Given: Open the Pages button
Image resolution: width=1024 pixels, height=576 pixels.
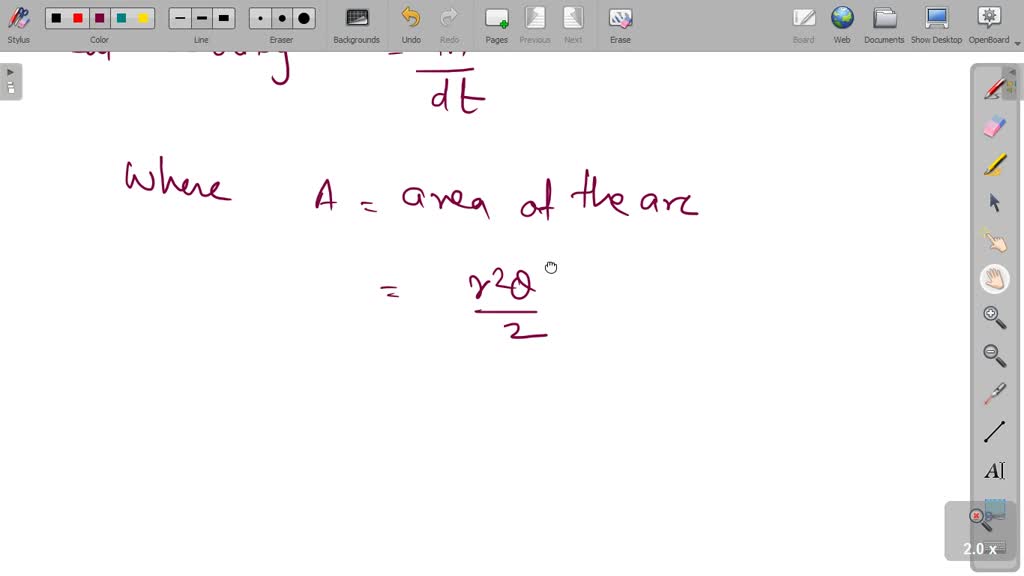Looking at the screenshot, I should pos(496,25).
